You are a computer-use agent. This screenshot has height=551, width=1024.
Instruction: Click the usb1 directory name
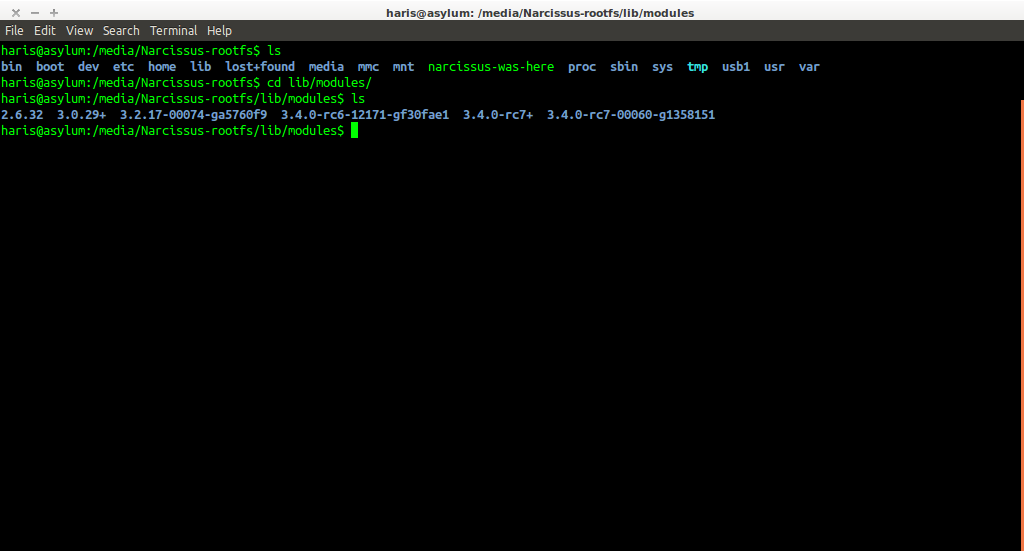[735, 67]
